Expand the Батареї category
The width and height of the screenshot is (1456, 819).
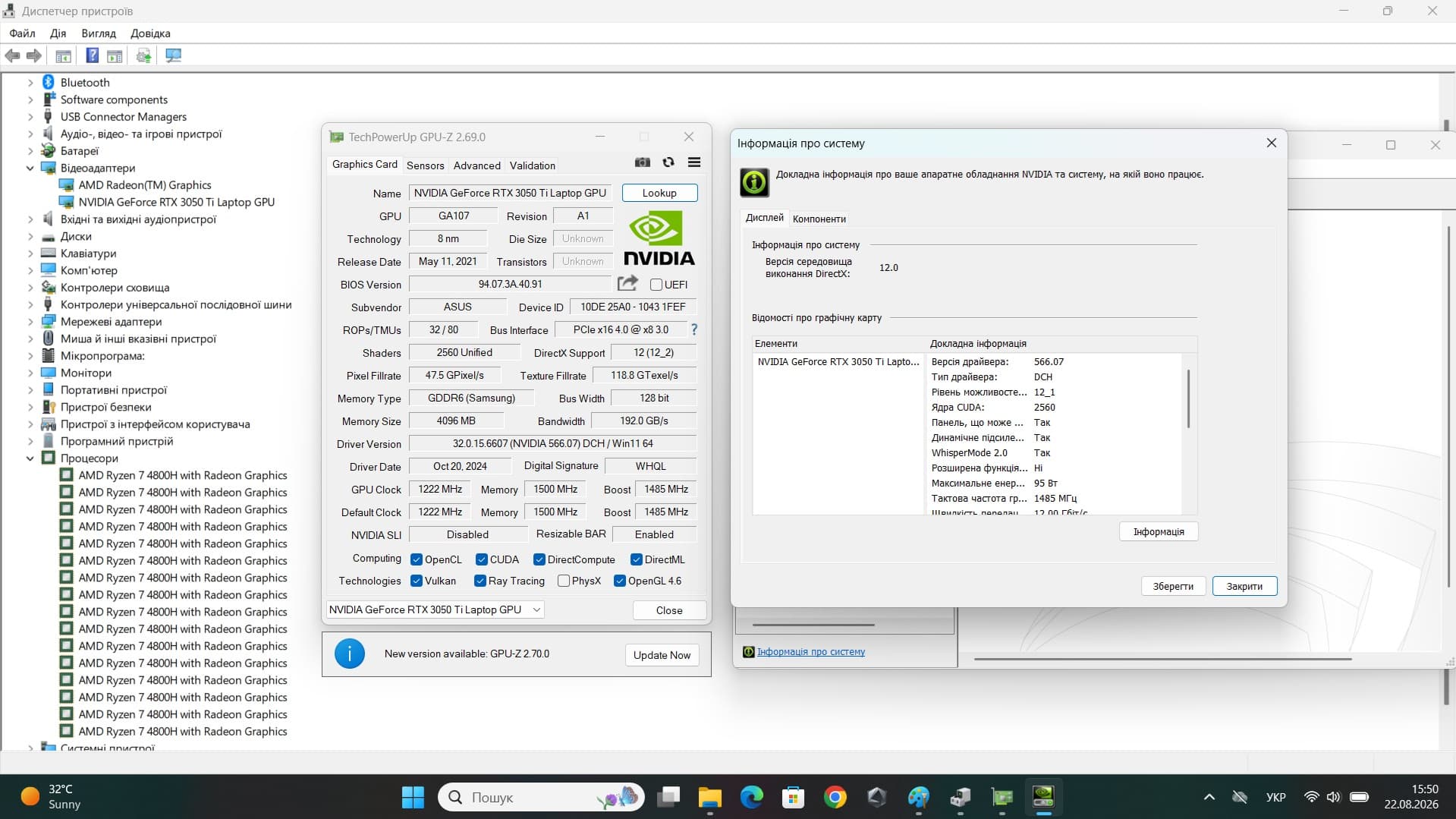coord(30,151)
